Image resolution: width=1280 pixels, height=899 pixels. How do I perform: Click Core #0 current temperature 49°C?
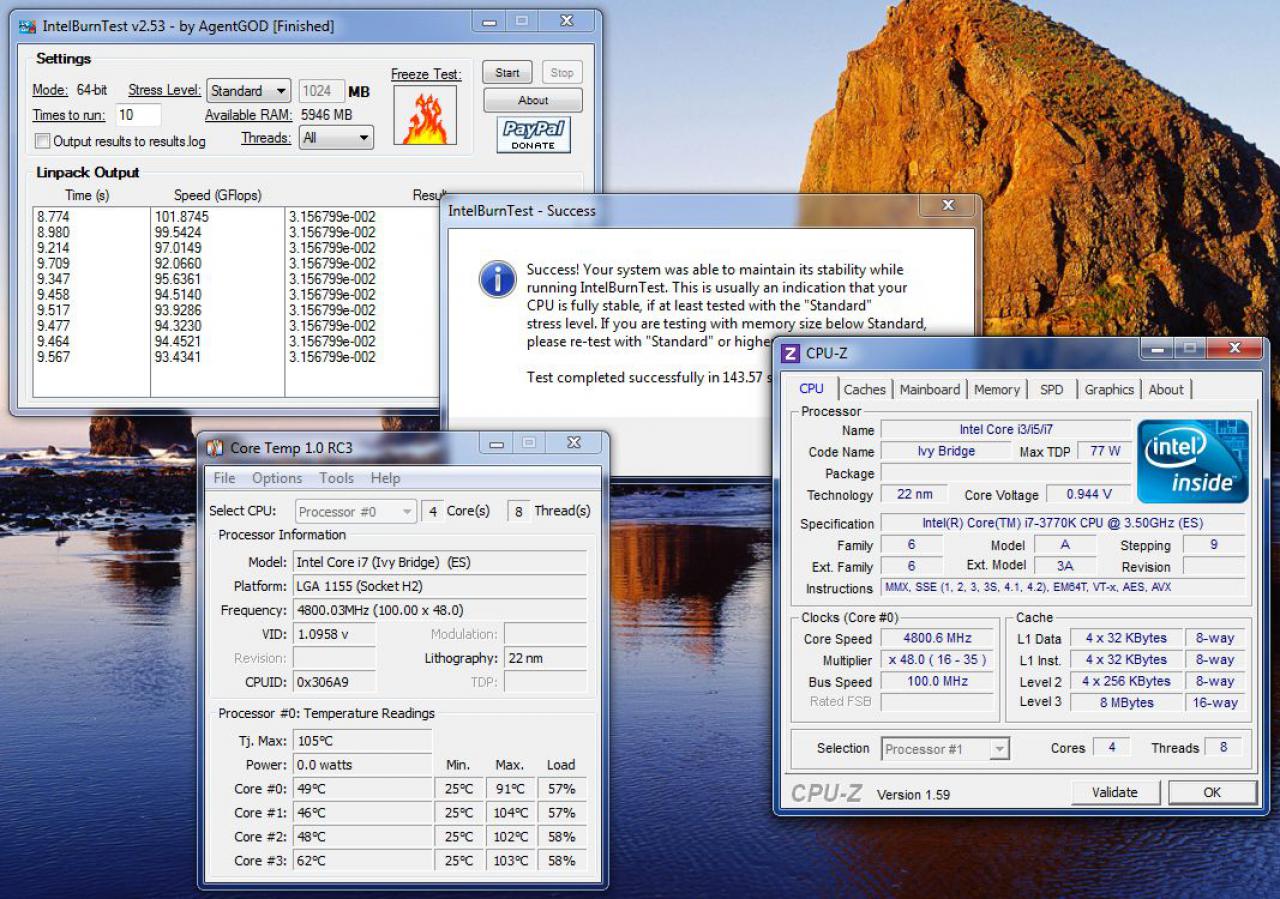(363, 789)
